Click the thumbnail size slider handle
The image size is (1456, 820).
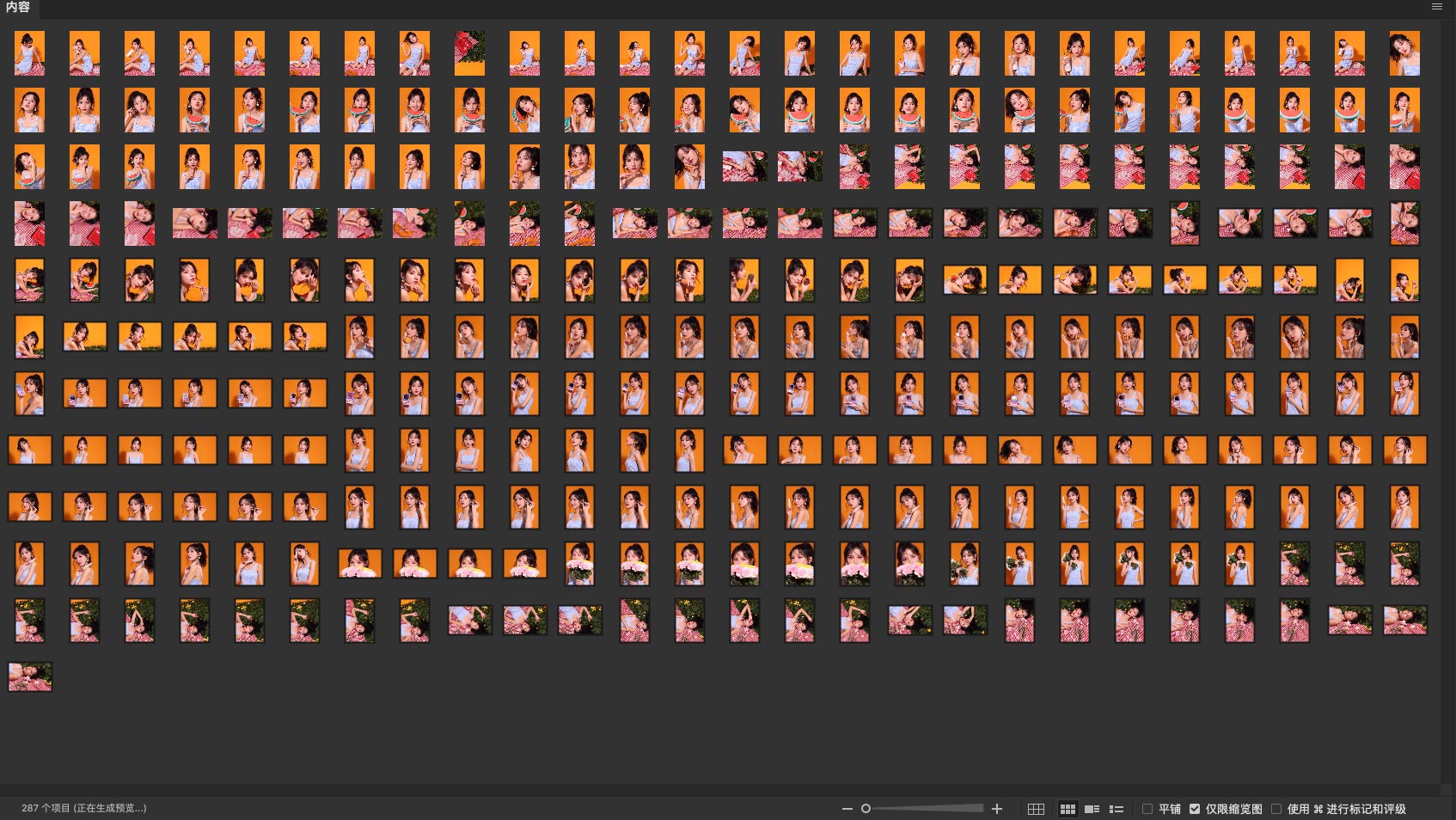pos(866,809)
